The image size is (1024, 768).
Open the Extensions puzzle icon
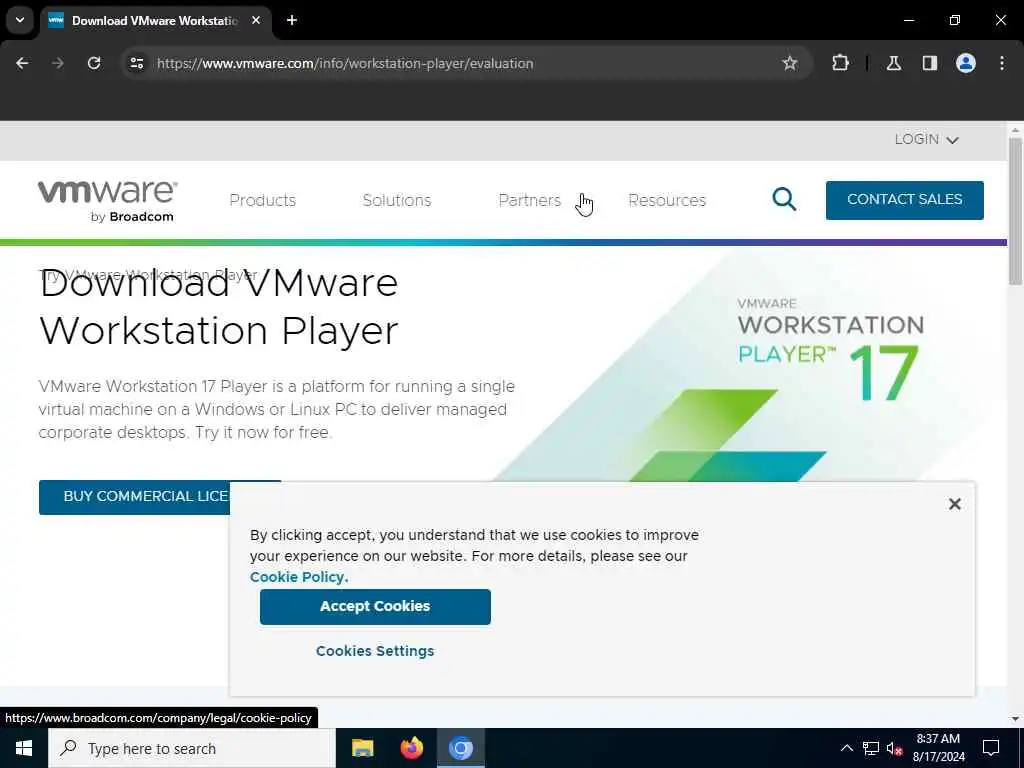tap(840, 63)
